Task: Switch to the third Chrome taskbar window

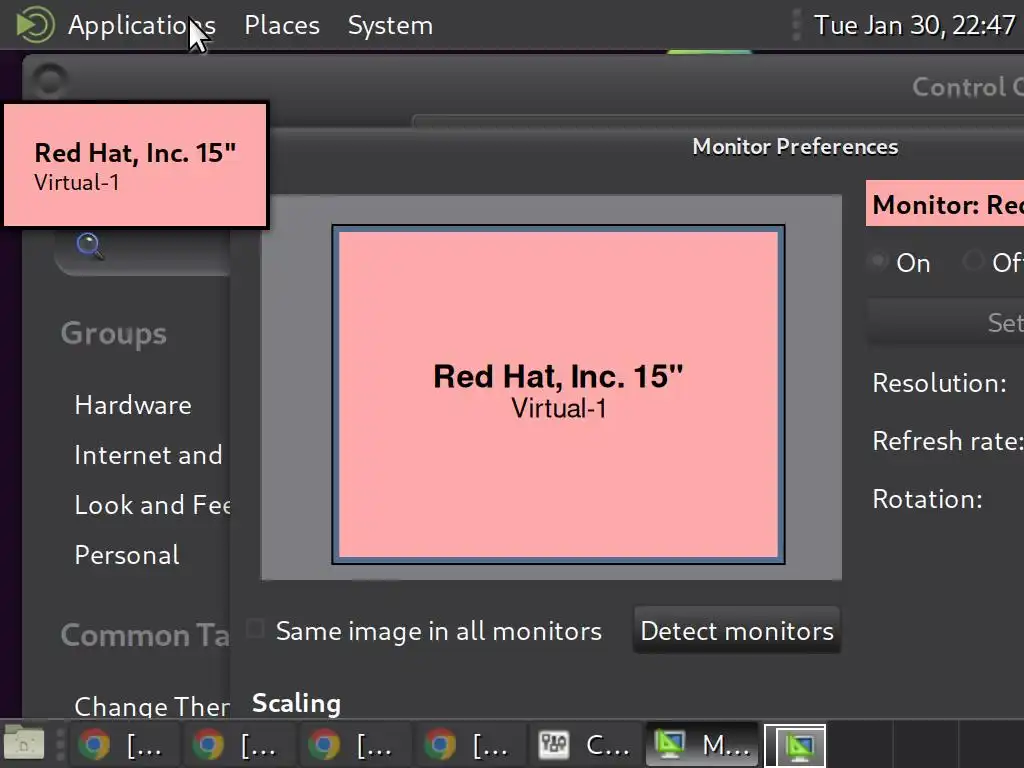Action: [353, 745]
